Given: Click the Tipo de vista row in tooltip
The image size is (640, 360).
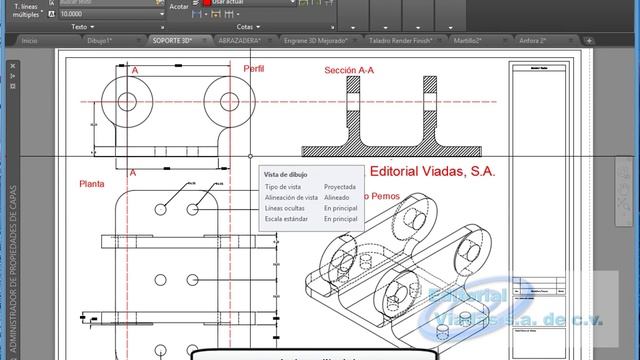Looking at the screenshot, I should click(311, 187).
